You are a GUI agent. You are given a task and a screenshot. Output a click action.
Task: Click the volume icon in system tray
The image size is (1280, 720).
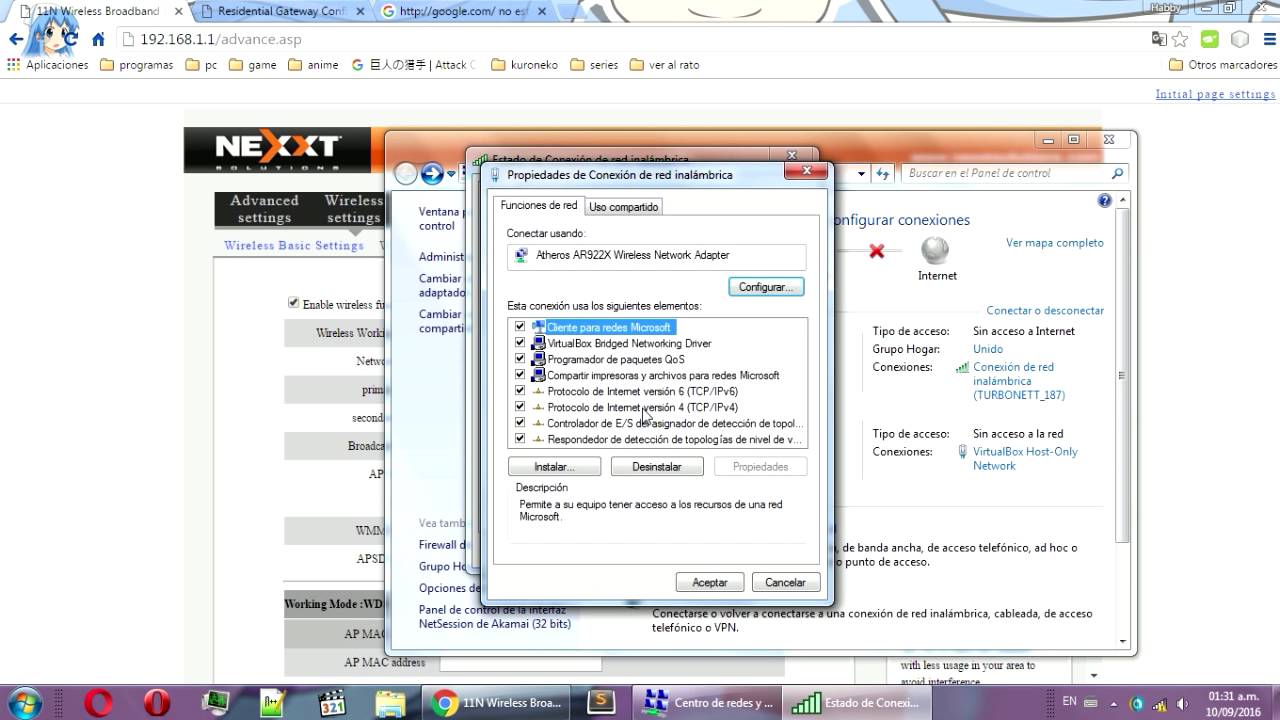(x=1182, y=702)
